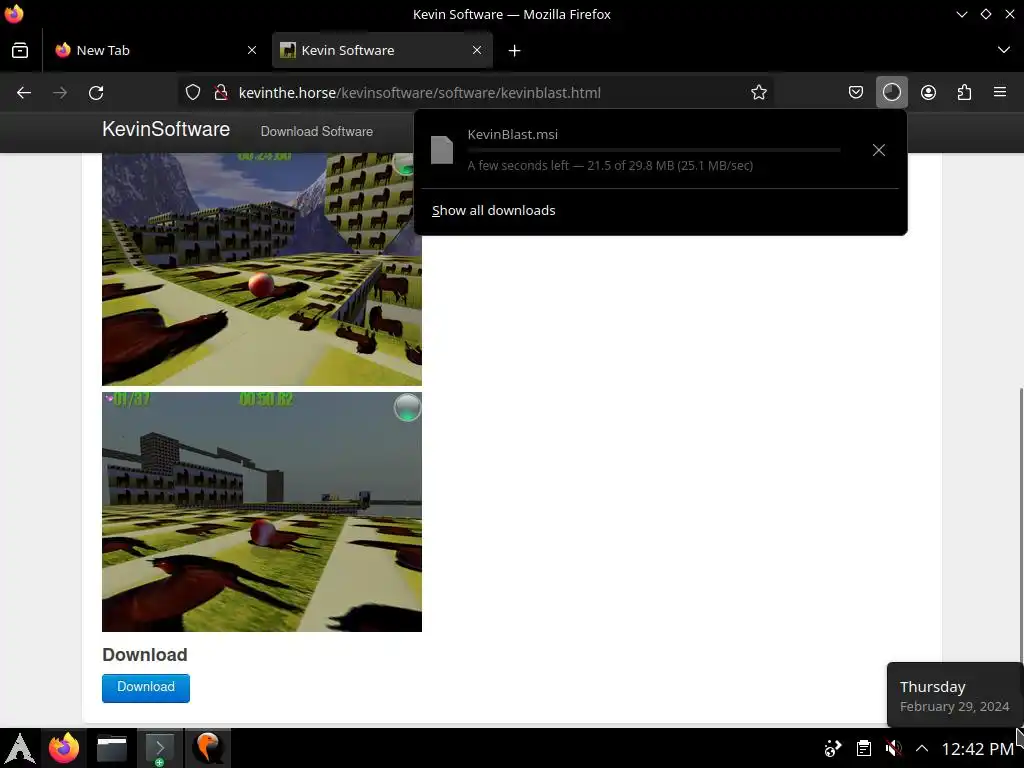Click the KevinSoftware site title
This screenshot has width=1024, height=768.
tap(166, 129)
